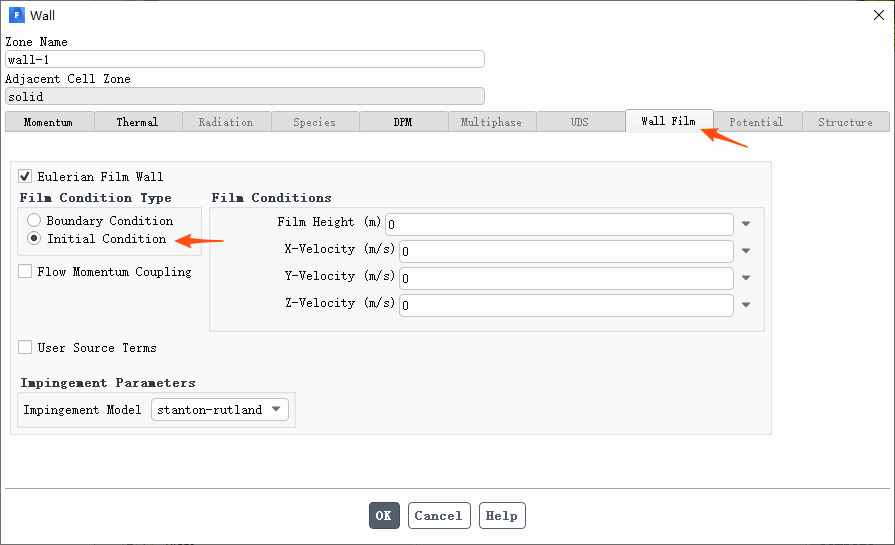Click the Structure tab
895x545 pixels.
click(x=845, y=122)
